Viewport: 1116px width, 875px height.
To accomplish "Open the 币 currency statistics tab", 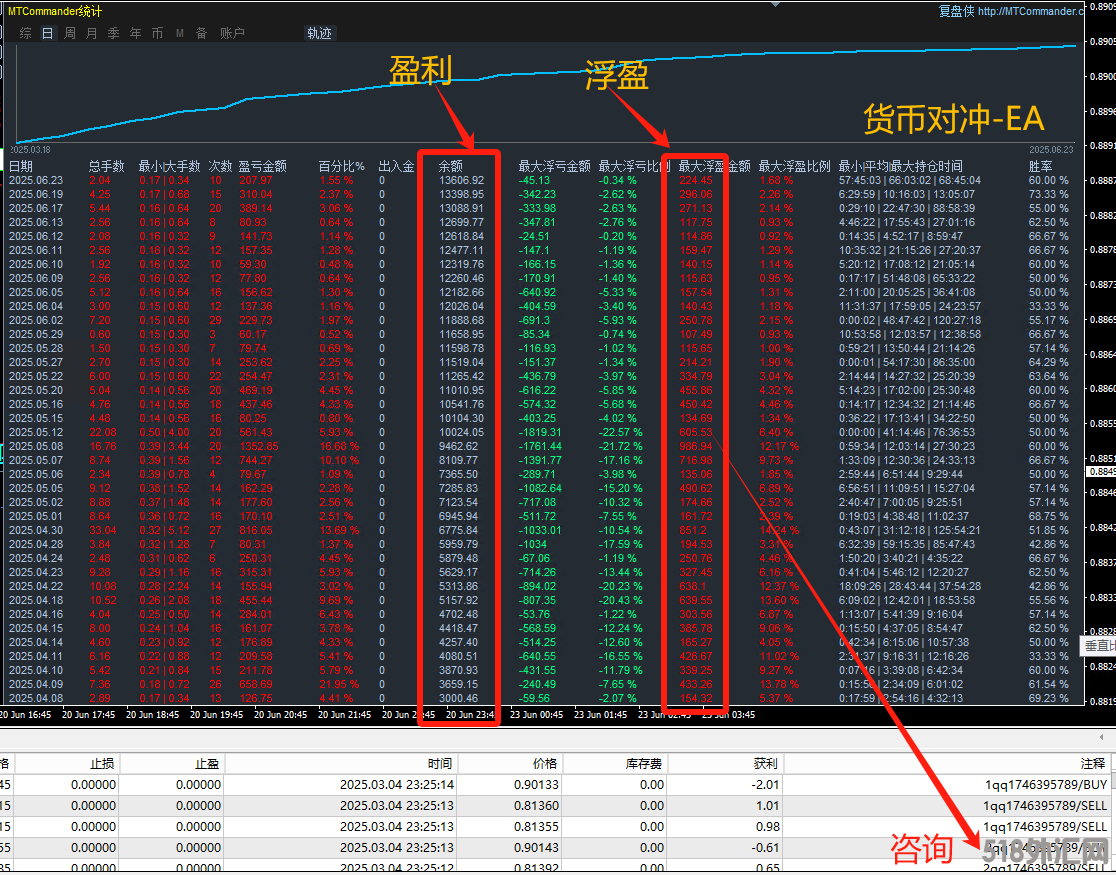I will tap(157, 33).
